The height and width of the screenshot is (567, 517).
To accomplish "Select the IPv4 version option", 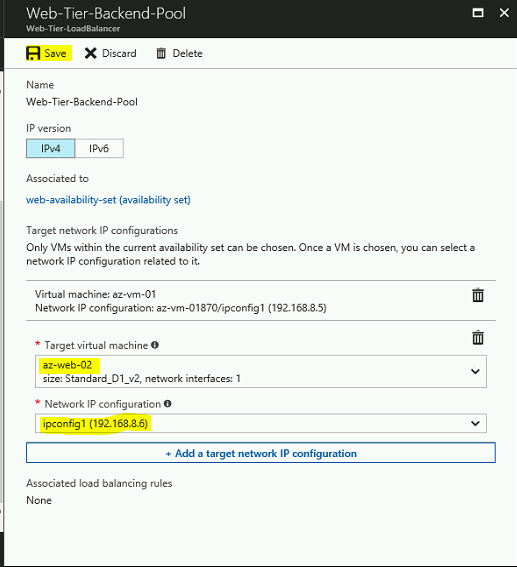I will (51, 148).
